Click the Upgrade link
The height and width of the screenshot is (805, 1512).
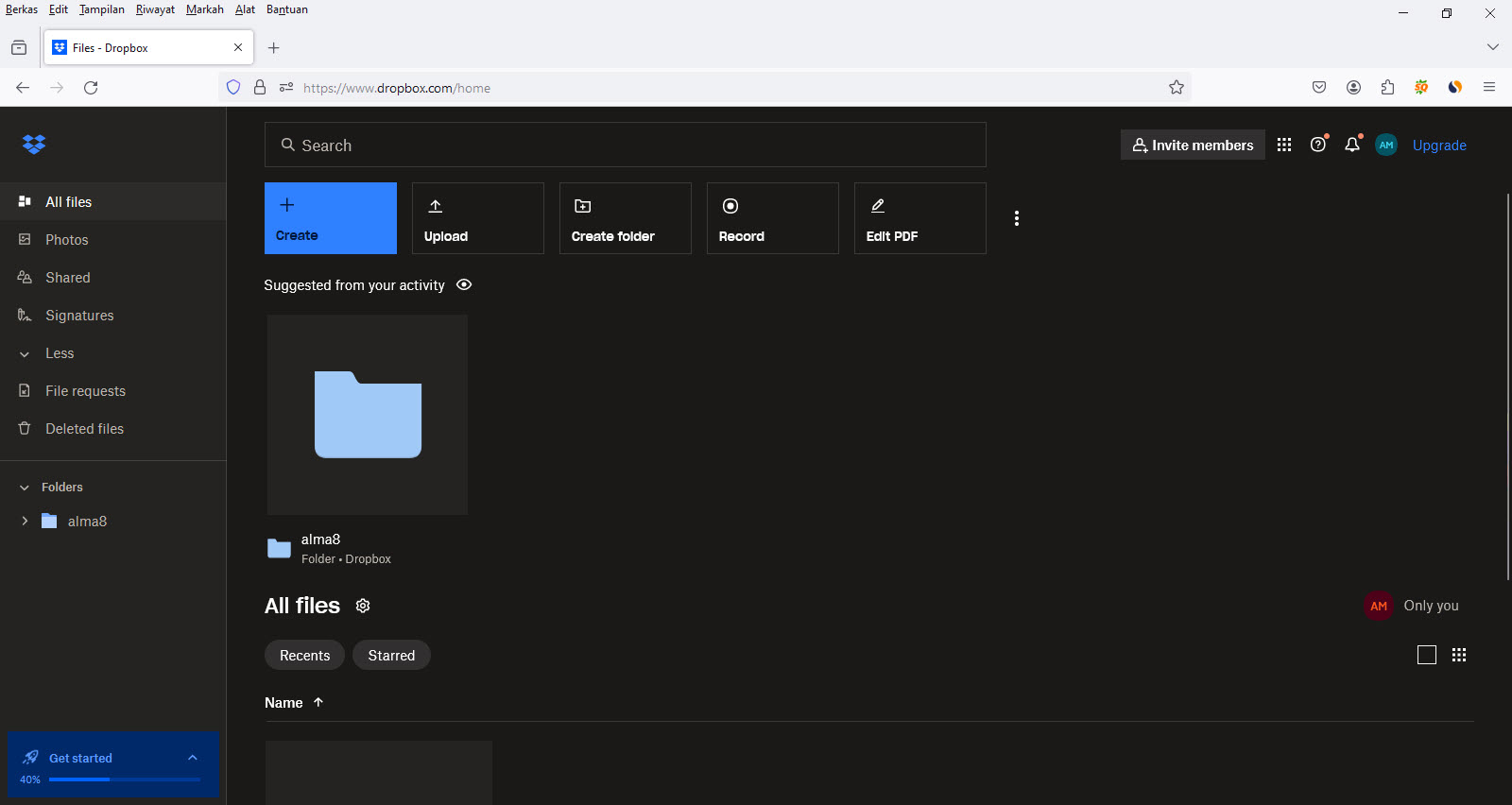point(1439,146)
